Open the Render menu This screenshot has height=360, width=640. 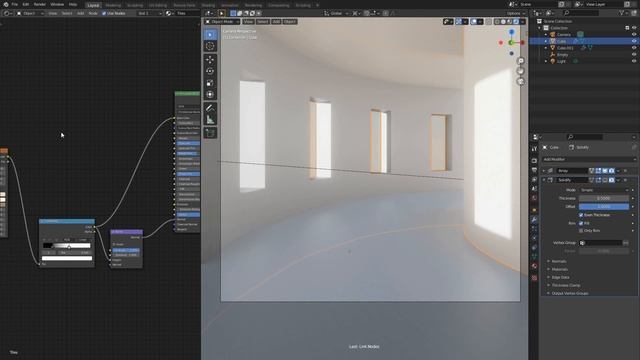(x=40, y=4)
